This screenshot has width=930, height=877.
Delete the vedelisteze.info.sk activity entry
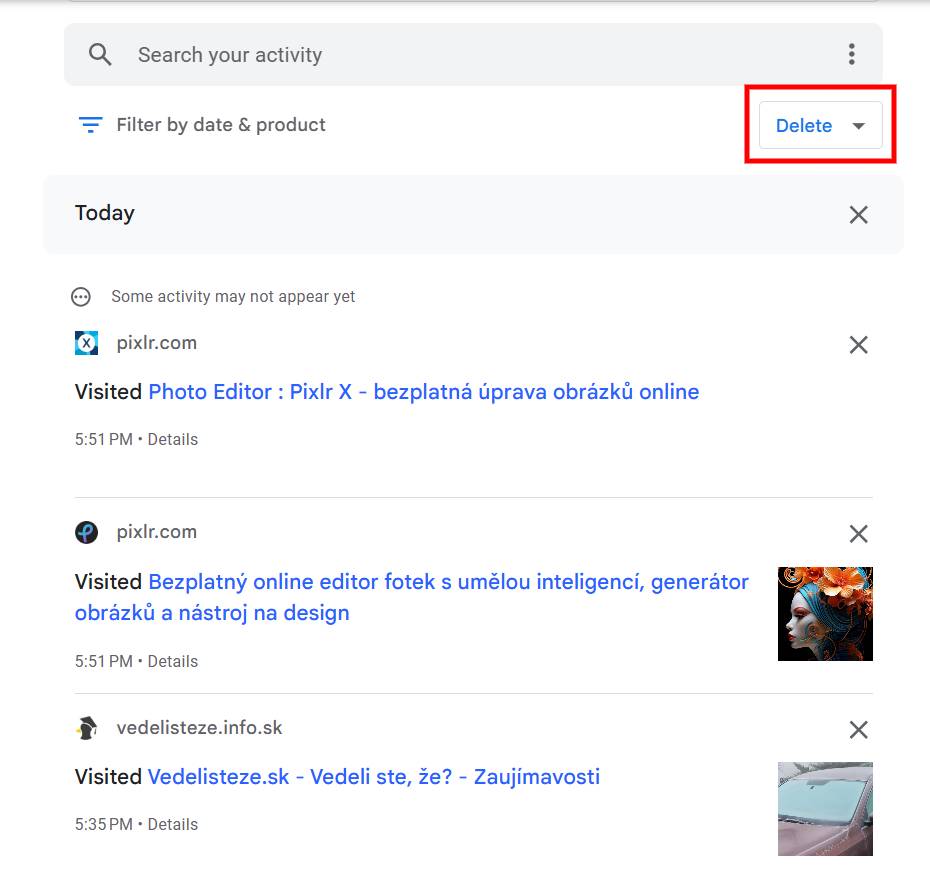[x=858, y=730]
